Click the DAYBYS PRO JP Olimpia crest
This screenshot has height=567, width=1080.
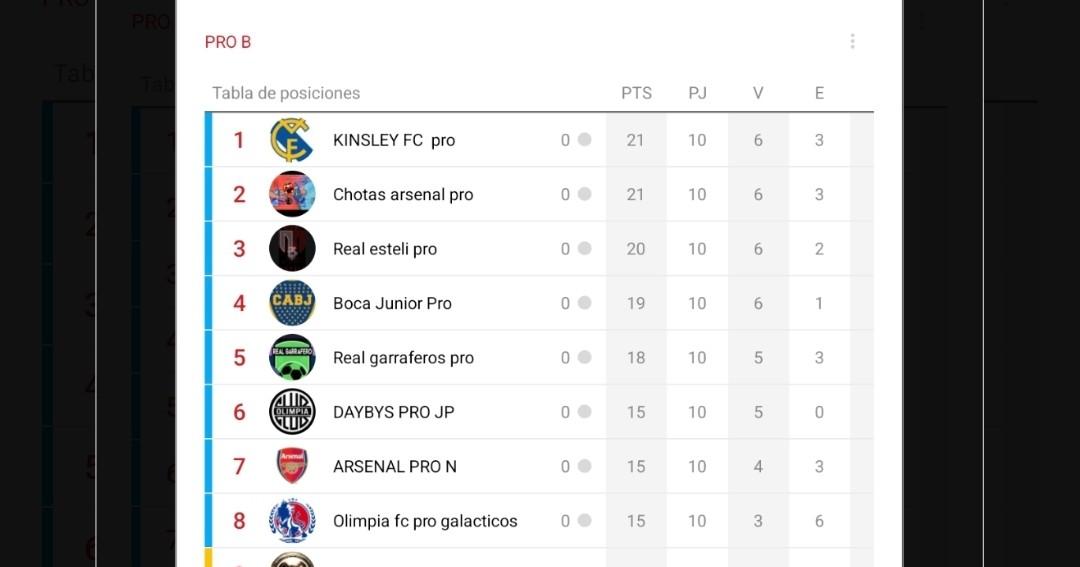(292, 412)
